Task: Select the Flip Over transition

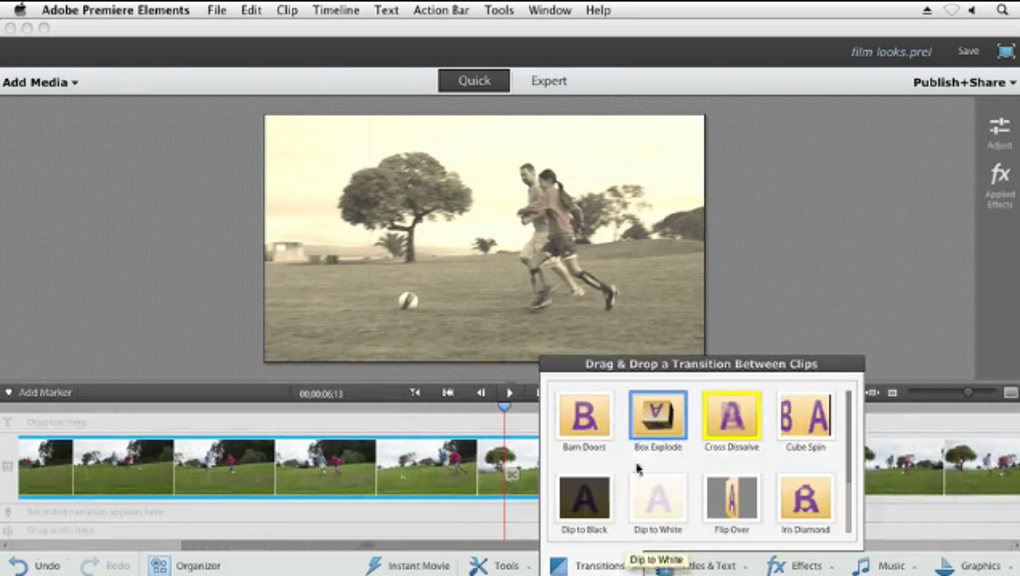Action: click(x=731, y=498)
